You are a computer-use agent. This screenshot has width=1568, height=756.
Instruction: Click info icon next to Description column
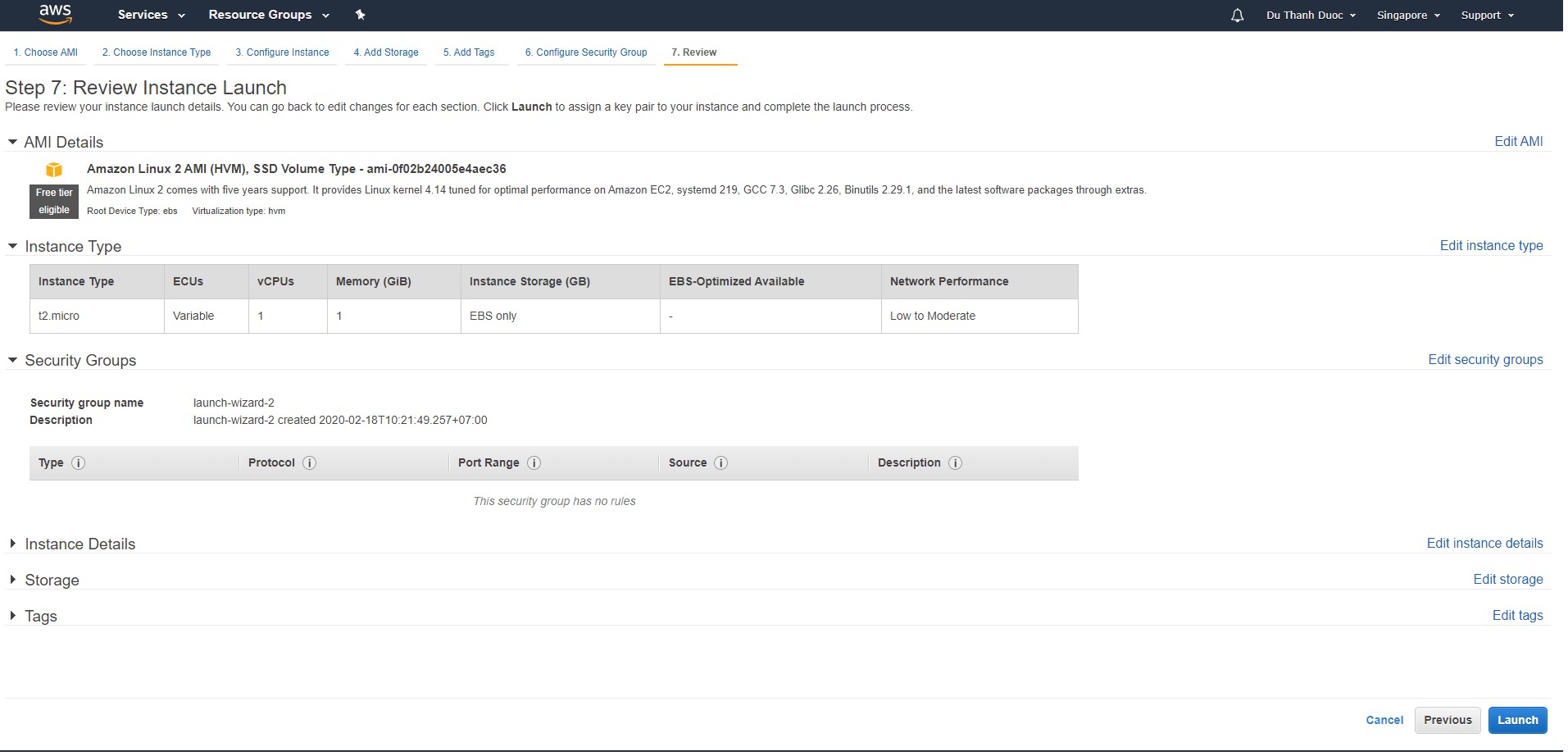[955, 463]
